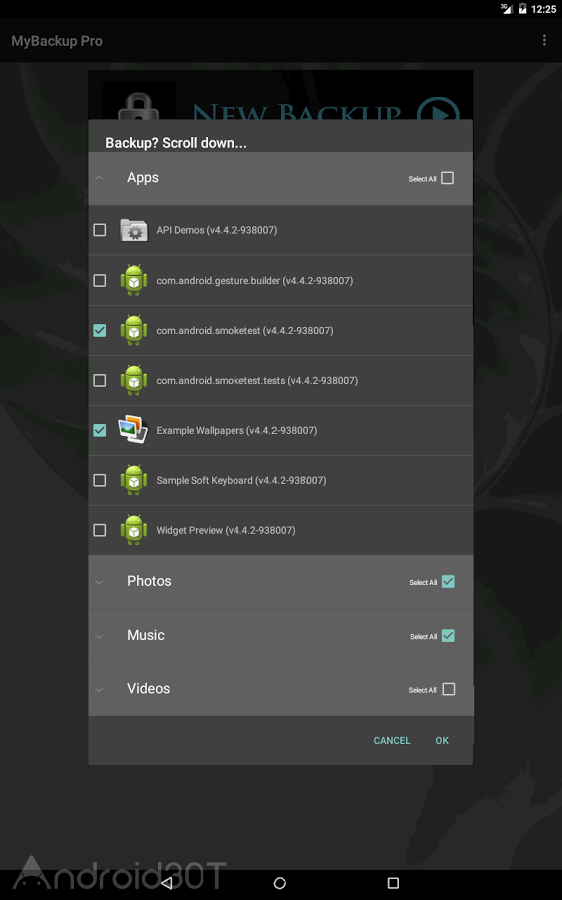The image size is (562, 900).
Task: Tap the recent apps square button
Action: pos(393,883)
